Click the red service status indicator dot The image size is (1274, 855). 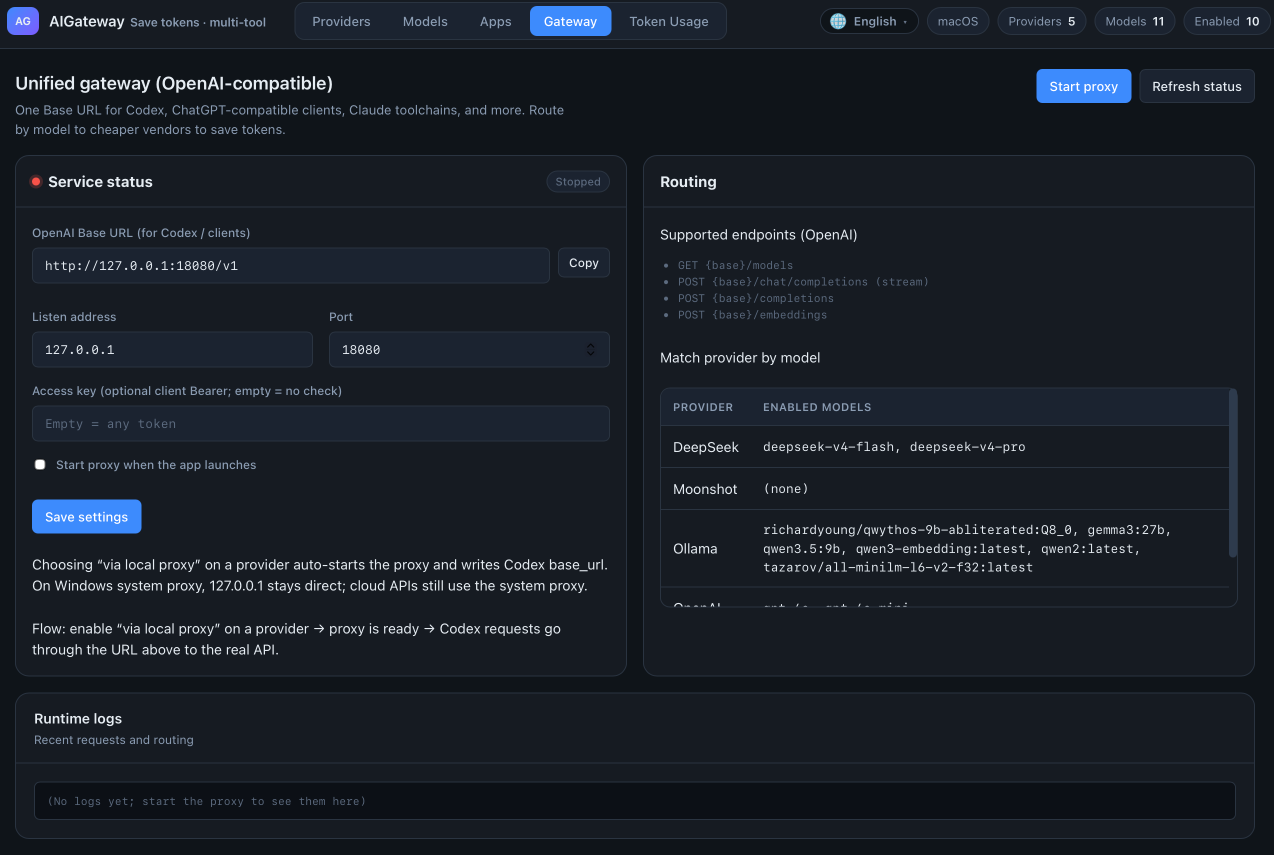[36, 182]
